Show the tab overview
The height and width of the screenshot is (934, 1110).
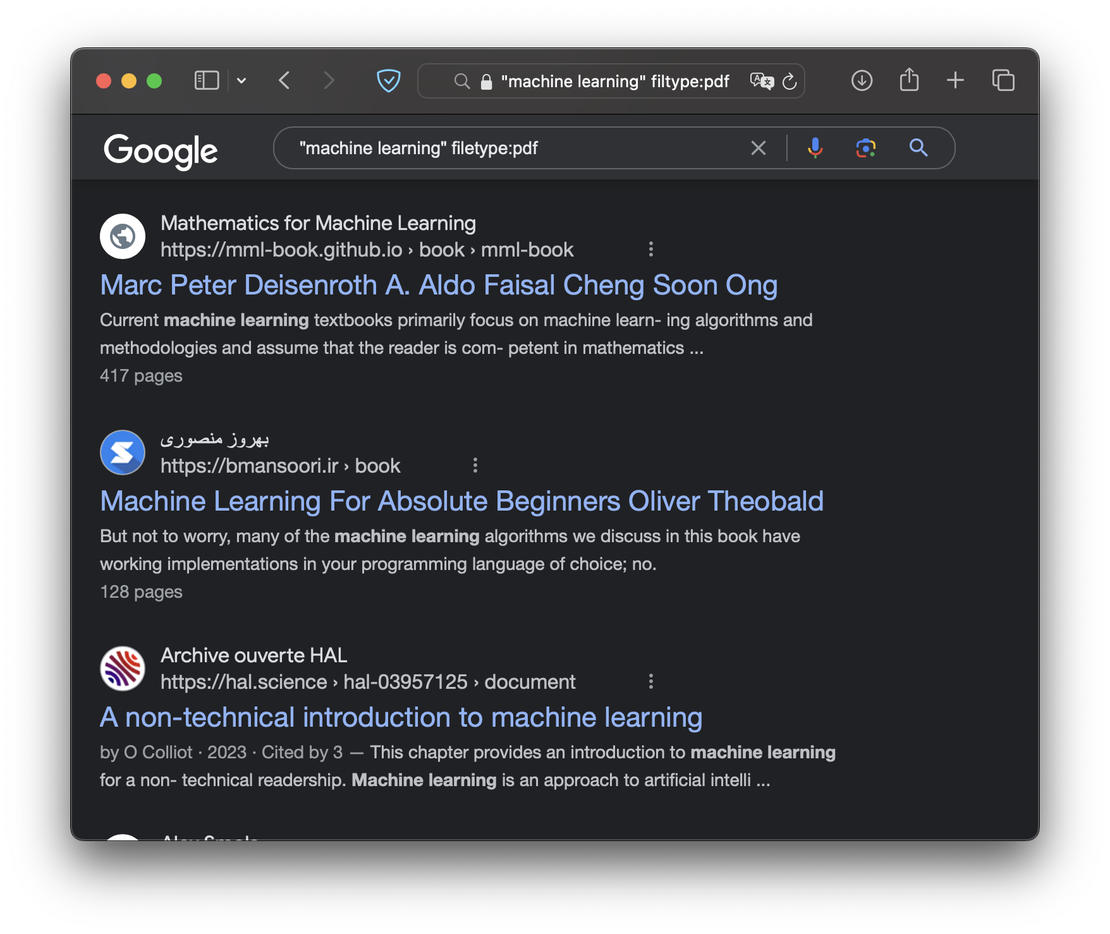1003,81
